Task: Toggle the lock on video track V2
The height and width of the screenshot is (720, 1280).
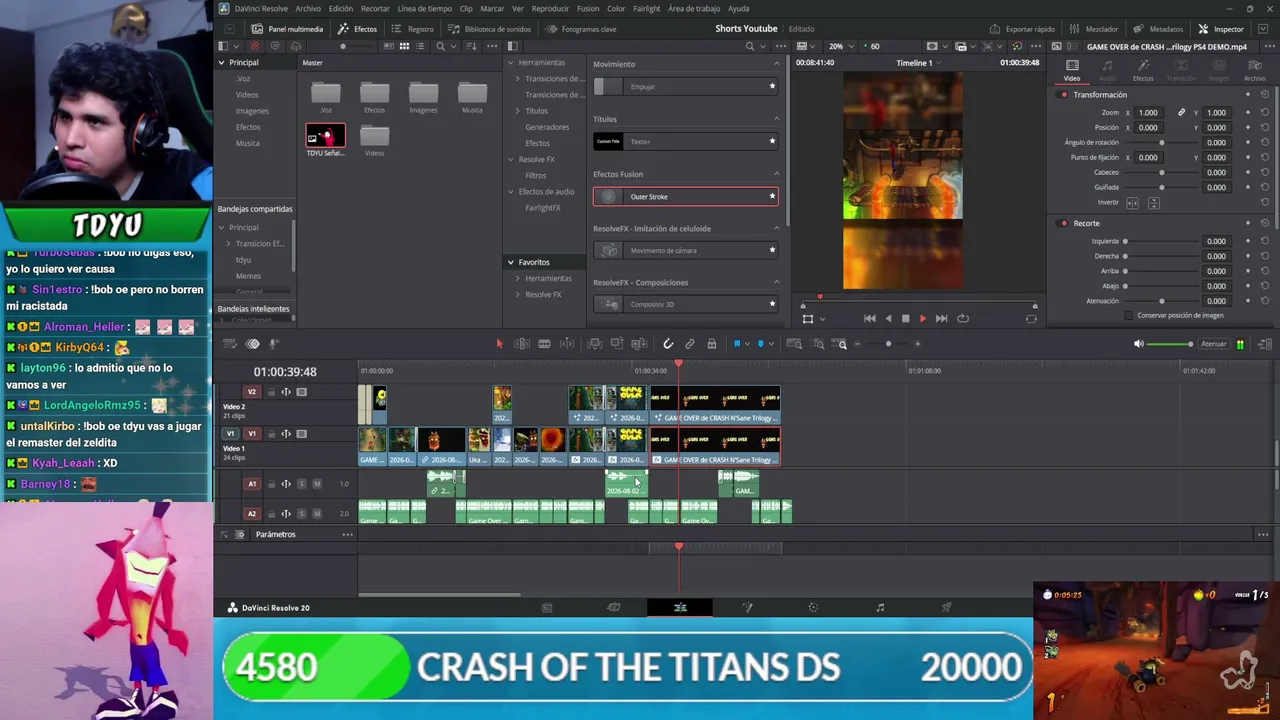Action: pos(271,392)
